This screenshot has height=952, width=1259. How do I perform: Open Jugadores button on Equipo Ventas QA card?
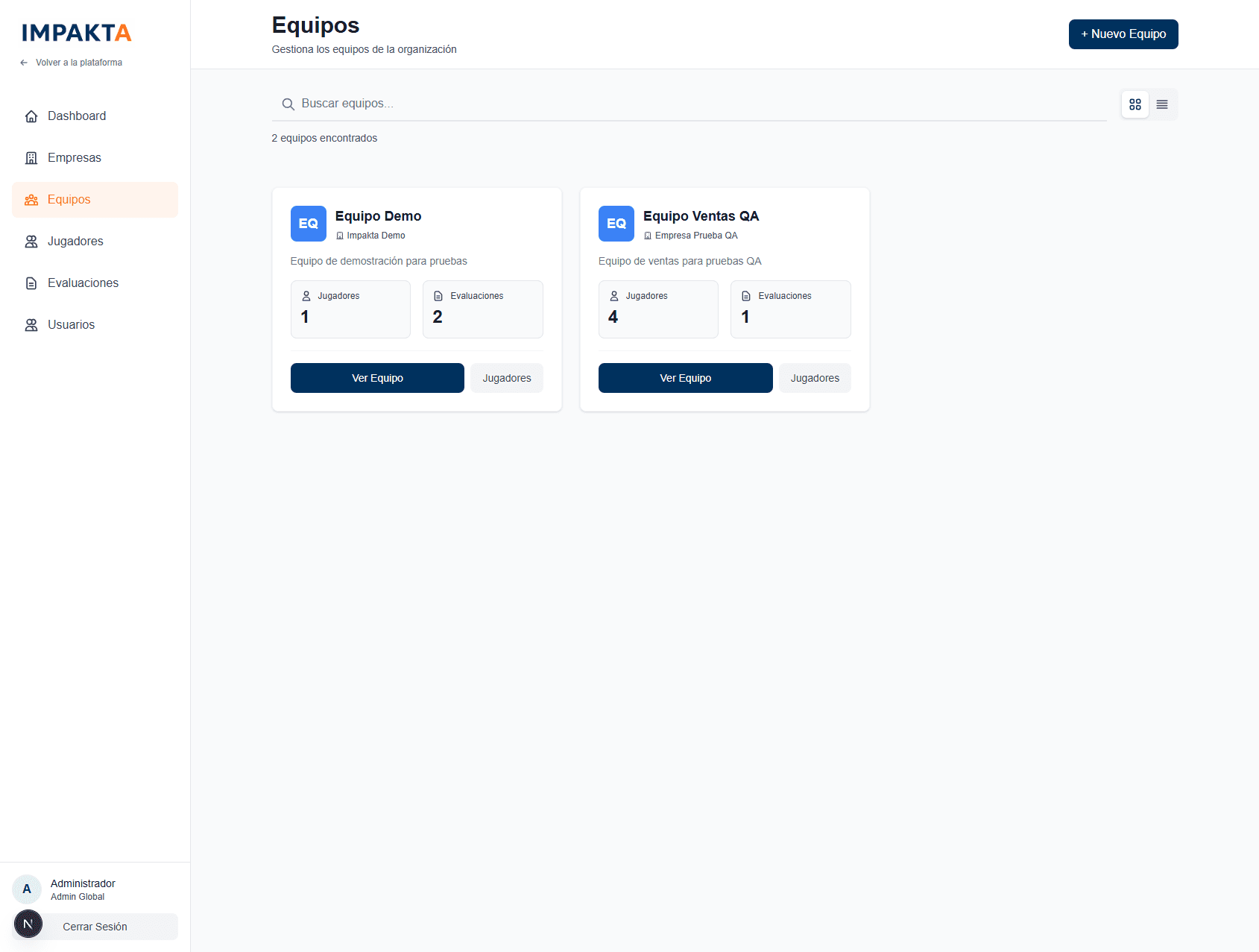[814, 378]
